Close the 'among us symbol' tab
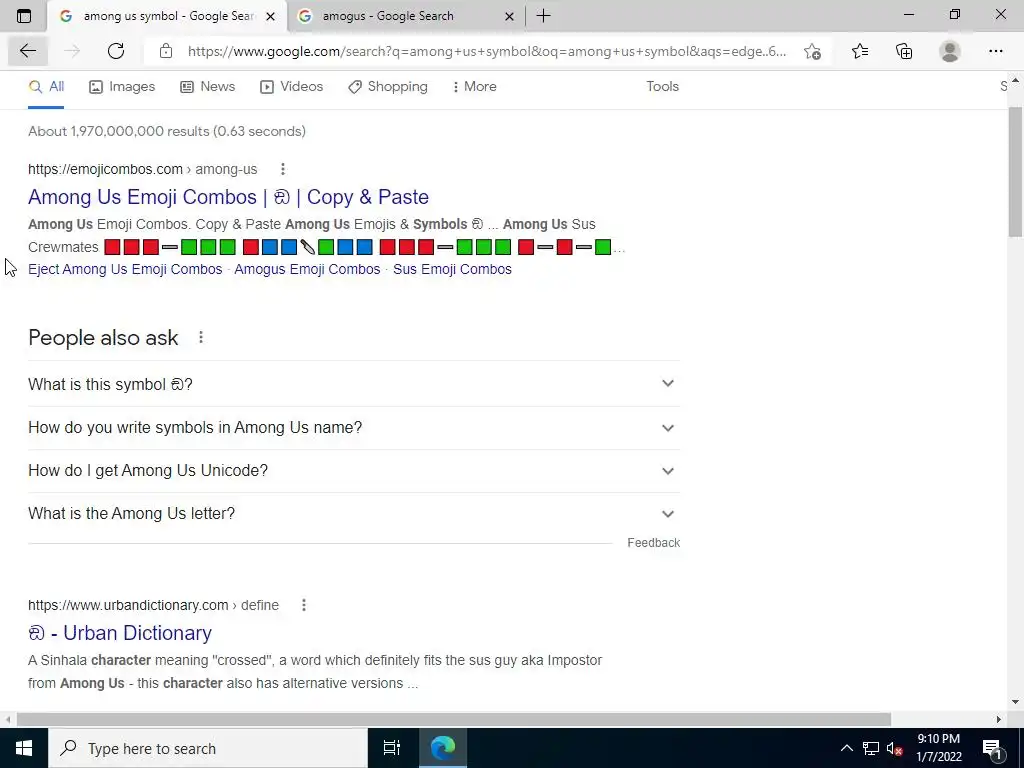Screen dimensions: 1024x768 270,16
